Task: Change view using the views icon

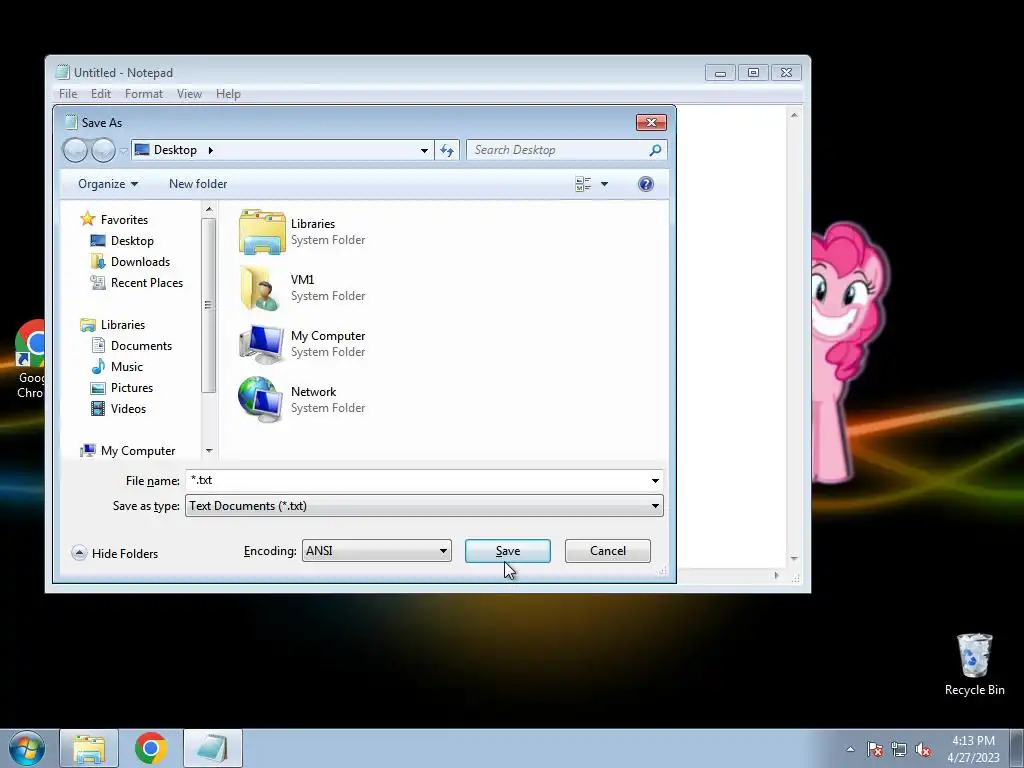Action: click(x=583, y=184)
